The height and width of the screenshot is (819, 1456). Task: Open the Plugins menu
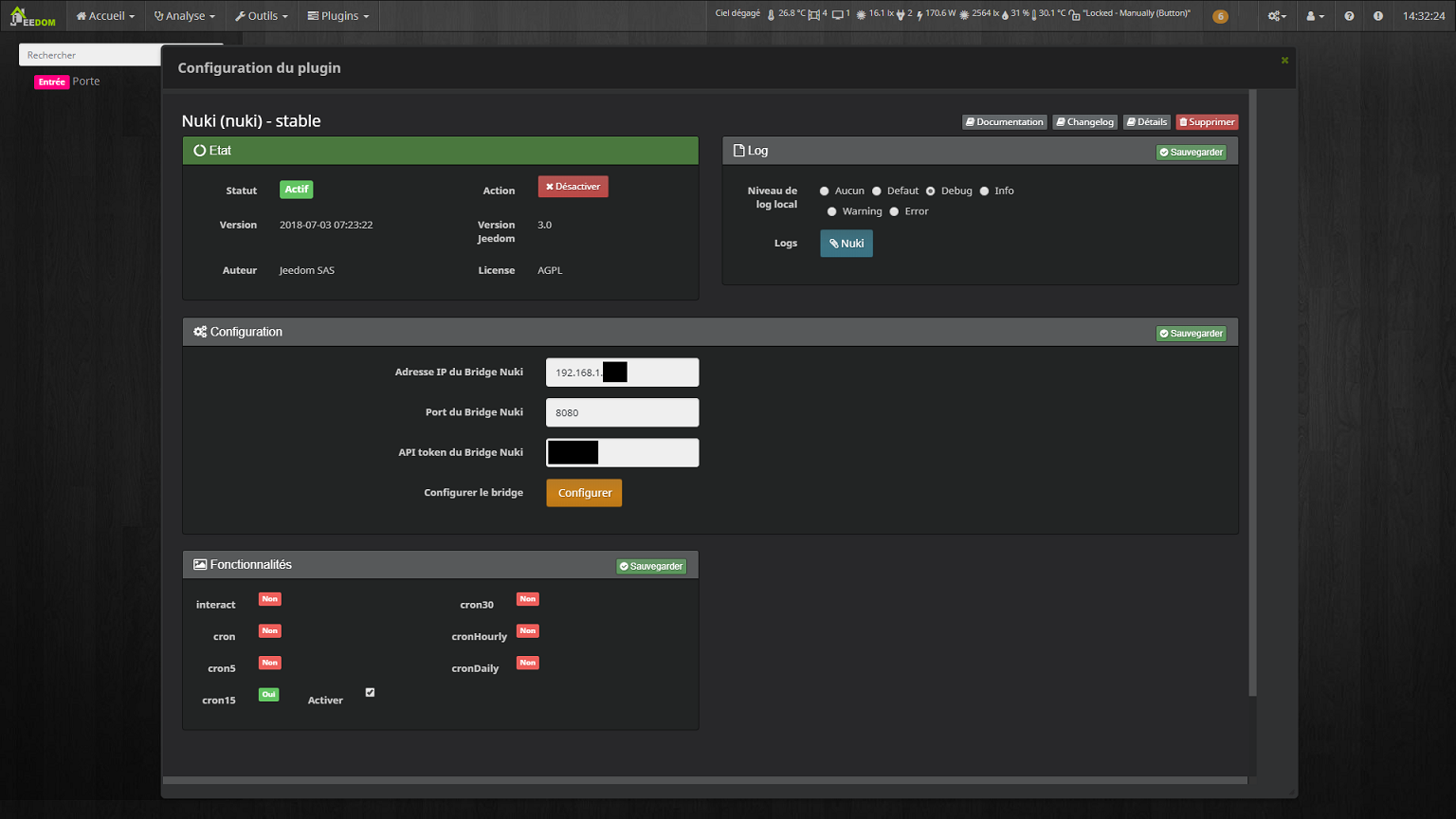338,16
